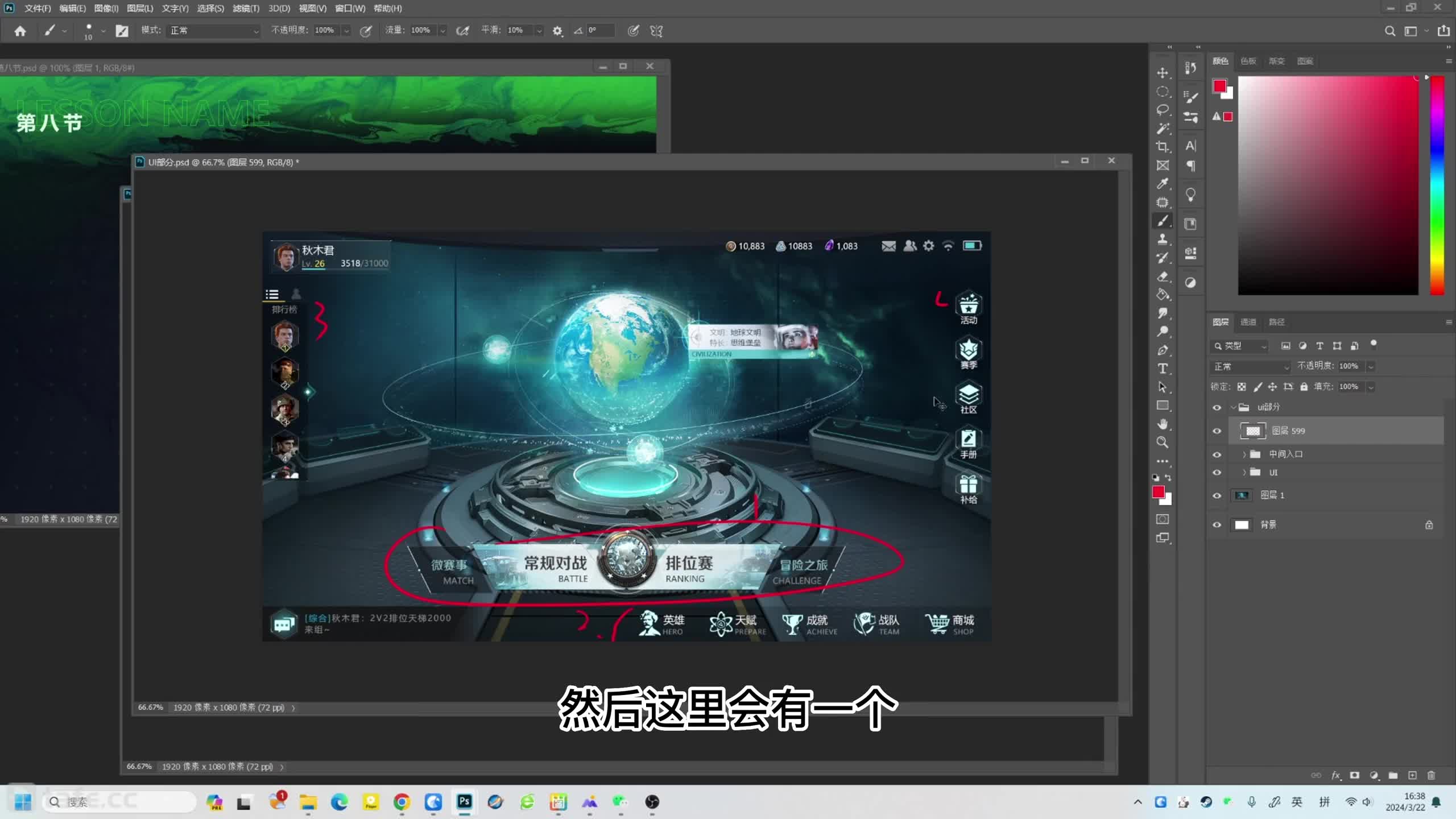Toggle lock transparent pixels
Viewport: 1456px width, 819px height.
[1242, 387]
